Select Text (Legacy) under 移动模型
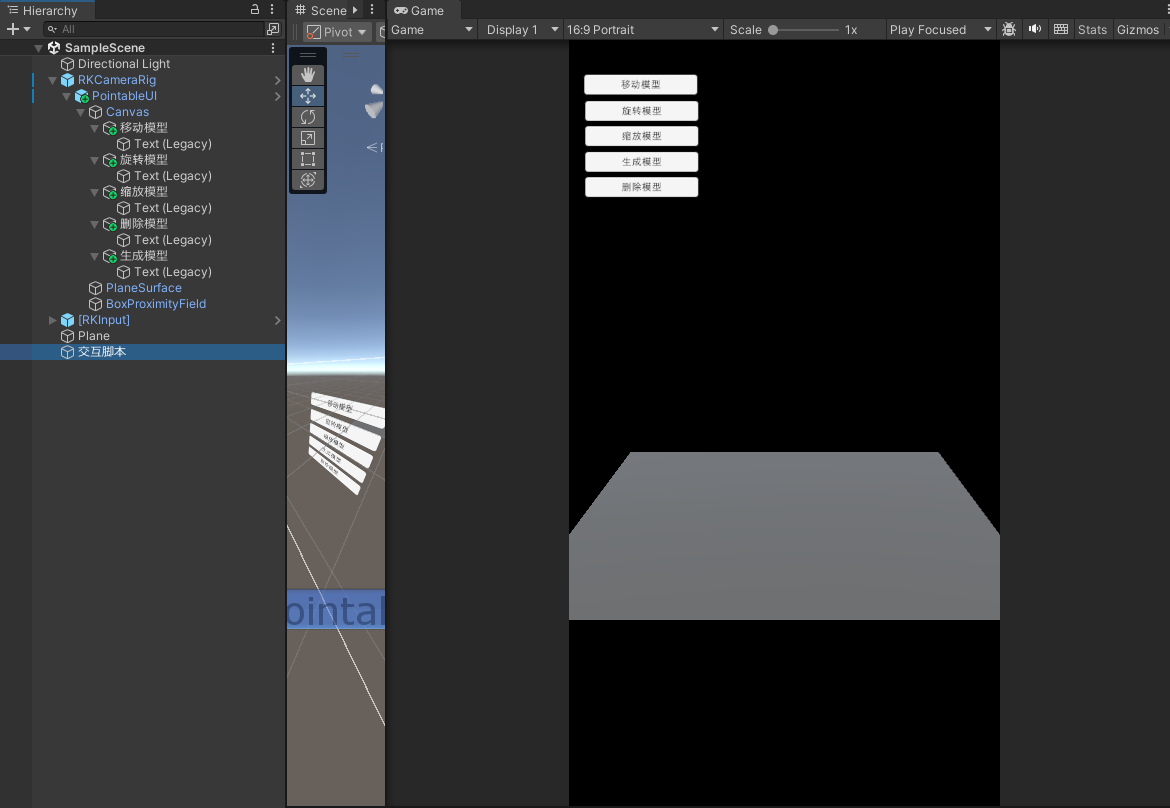 click(172, 144)
